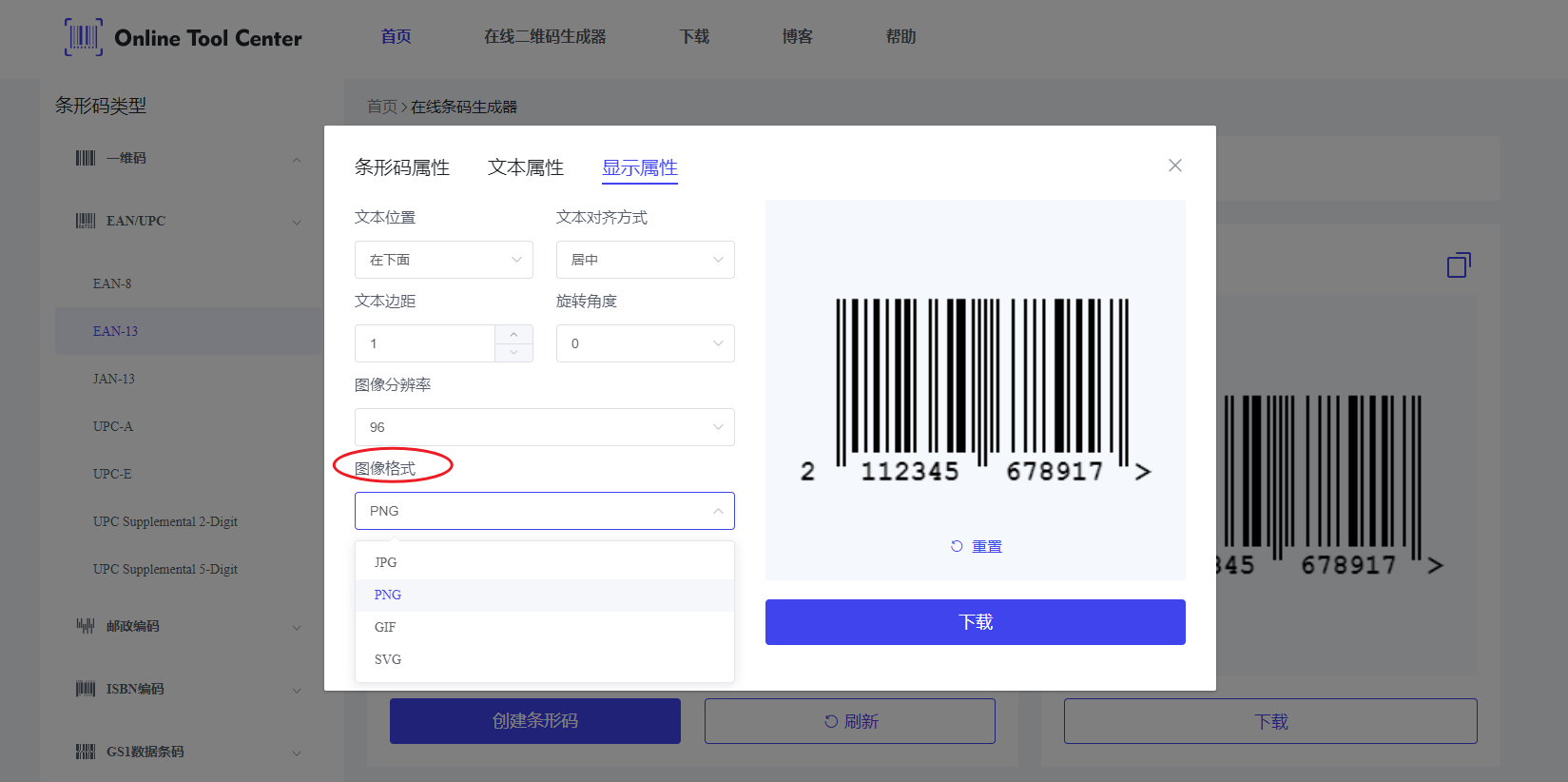Open 在线二维码生成器 navigation link

click(545, 37)
